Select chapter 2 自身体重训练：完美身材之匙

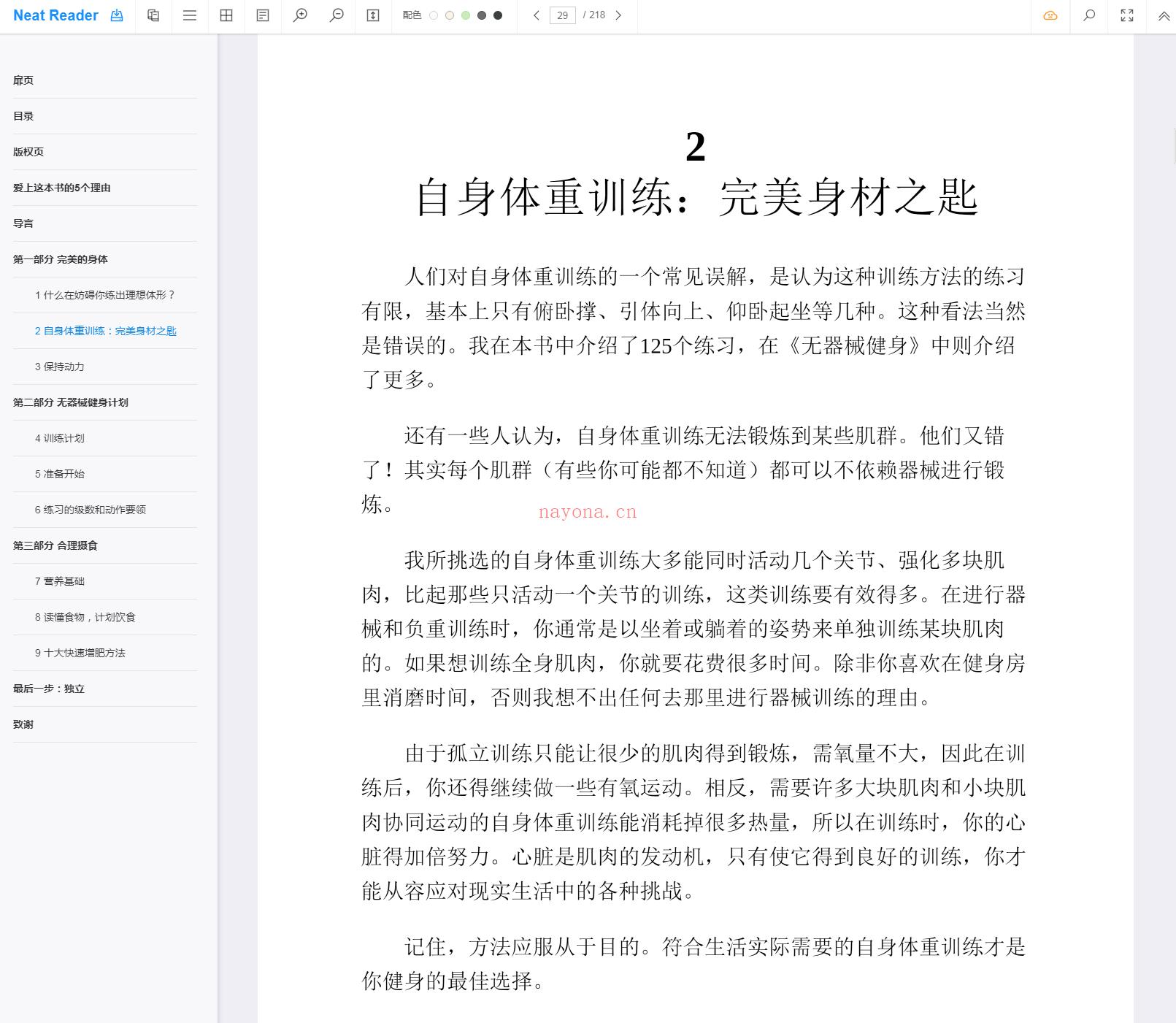(105, 331)
